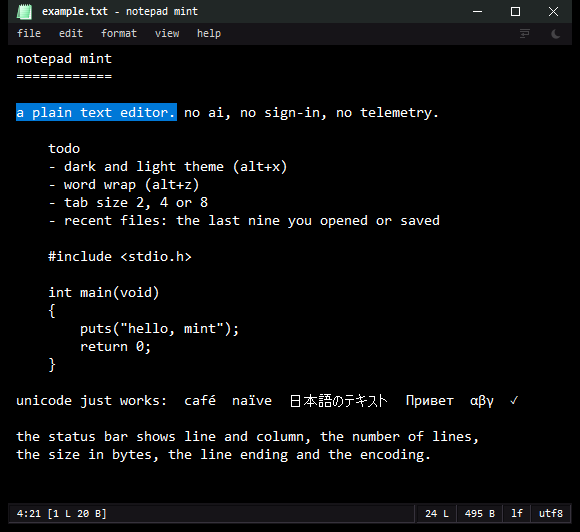Open the view menu
This screenshot has width=580, height=532.
pos(167,33)
